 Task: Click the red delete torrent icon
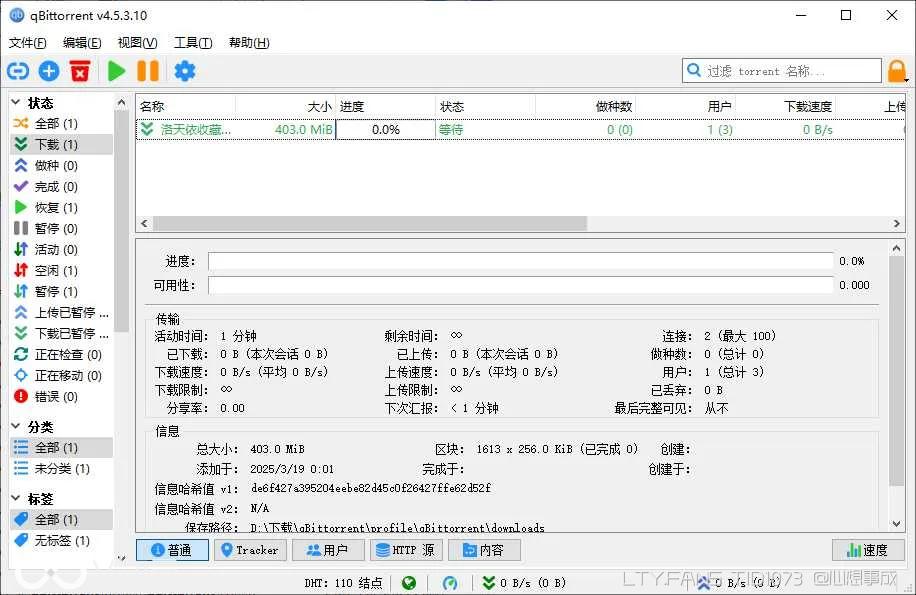point(80,71)
